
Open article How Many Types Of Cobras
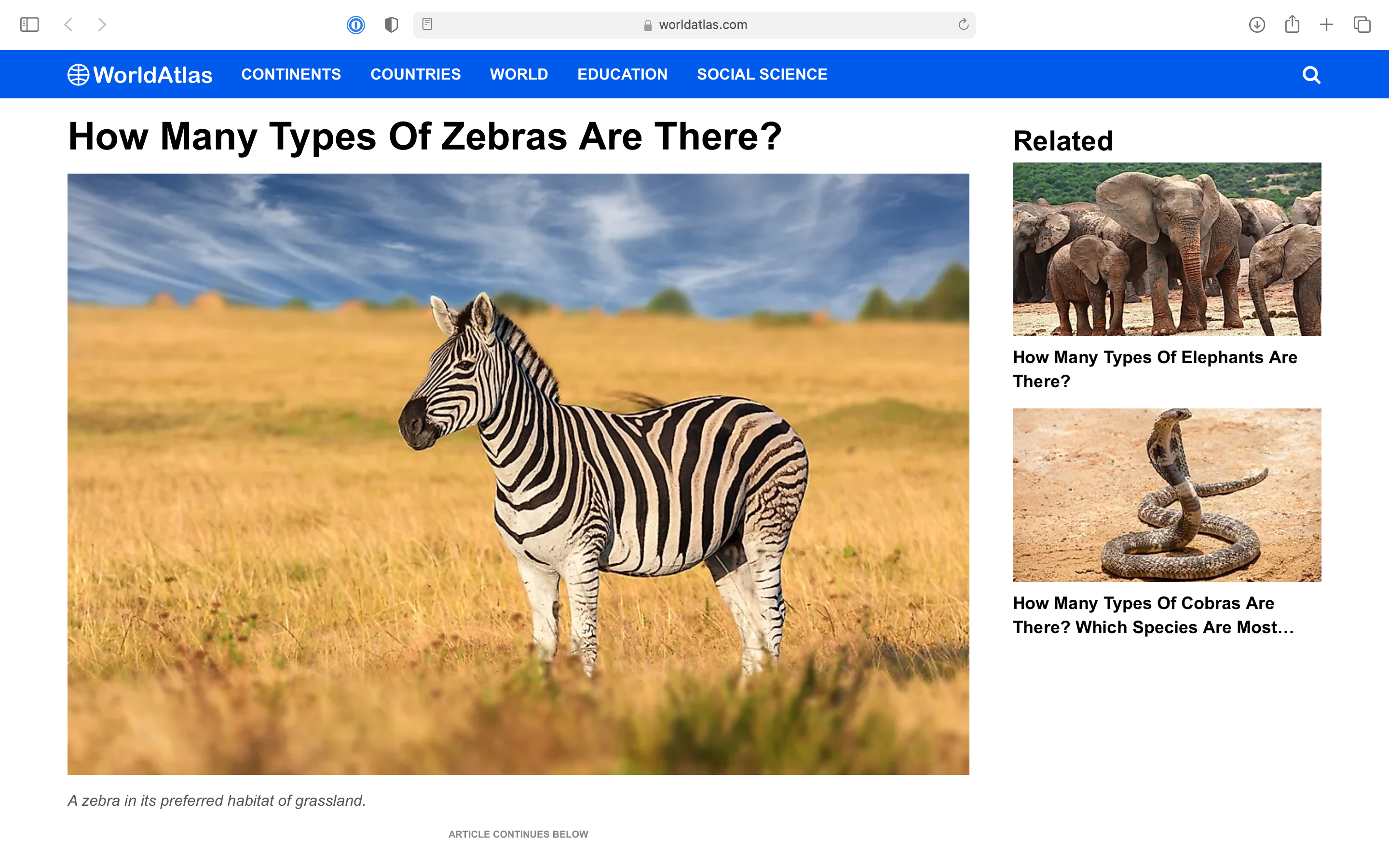pyautogui.click(x=1153, y=615)
